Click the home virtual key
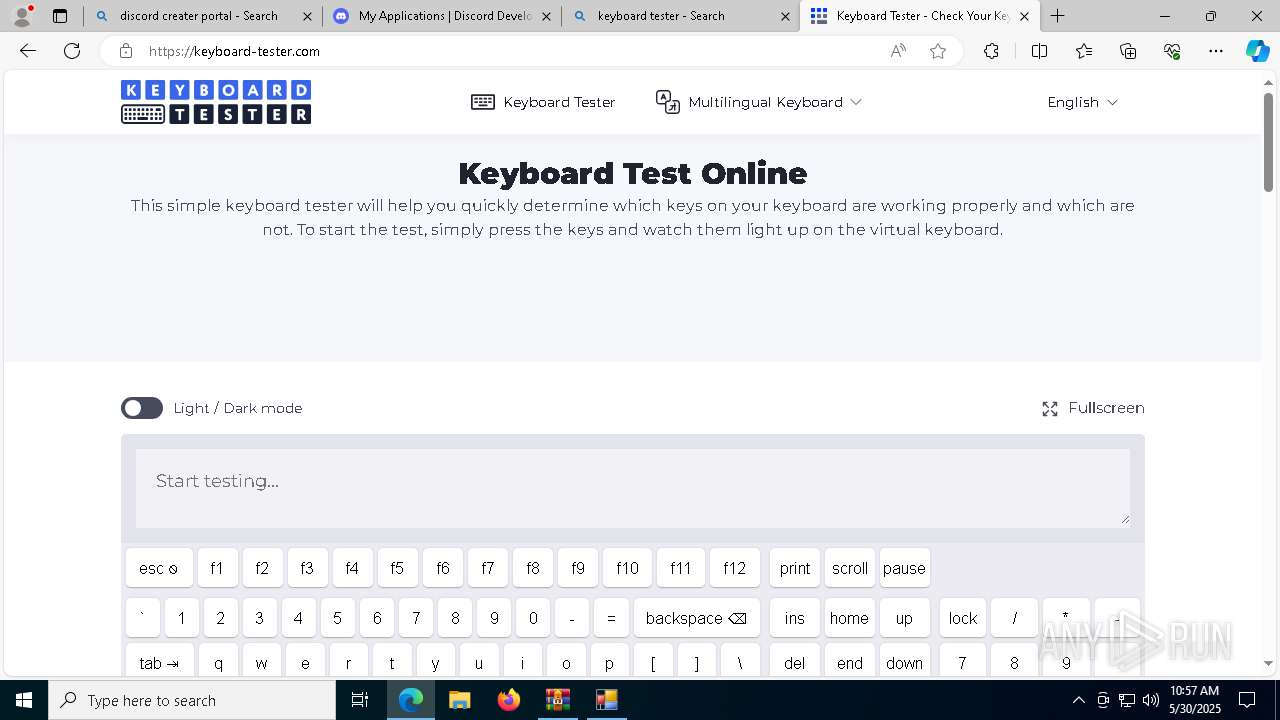The image size is (1280, 720). click(x=849, y=618)
